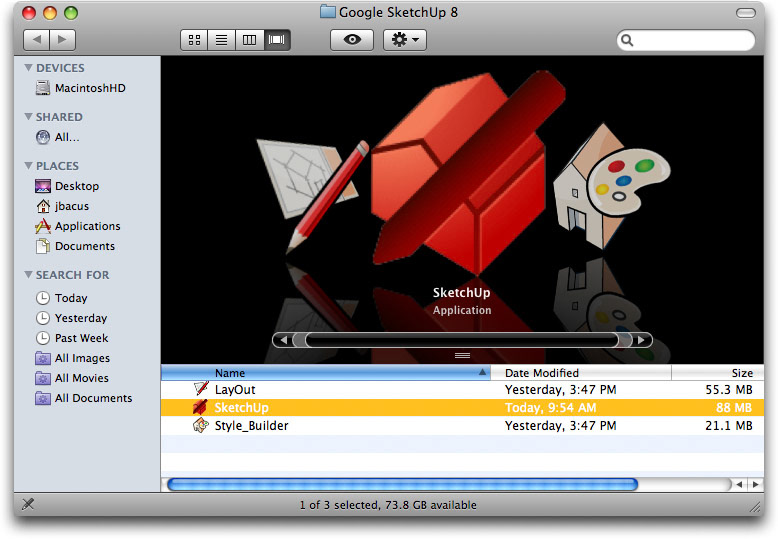778x539 pixels.
Task: Sort by the Size column
Action: click(718, 373)
